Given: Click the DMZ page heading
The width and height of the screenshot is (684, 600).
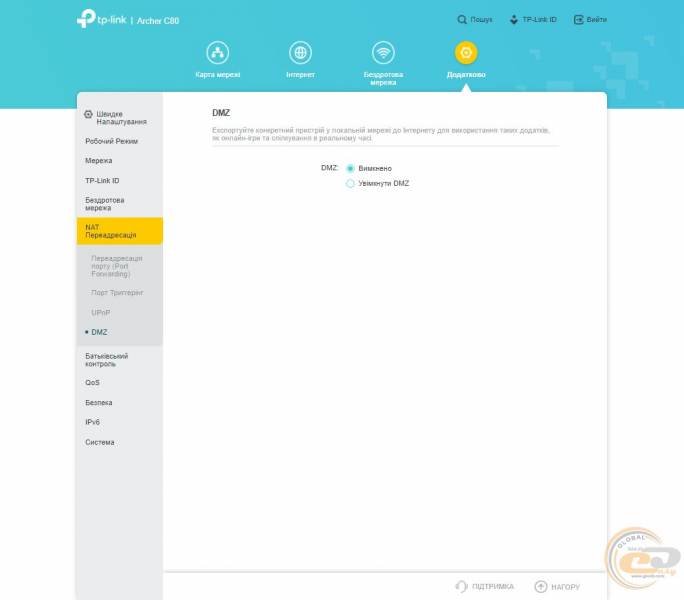Looking at the screenshot, I should click(221, 113).
